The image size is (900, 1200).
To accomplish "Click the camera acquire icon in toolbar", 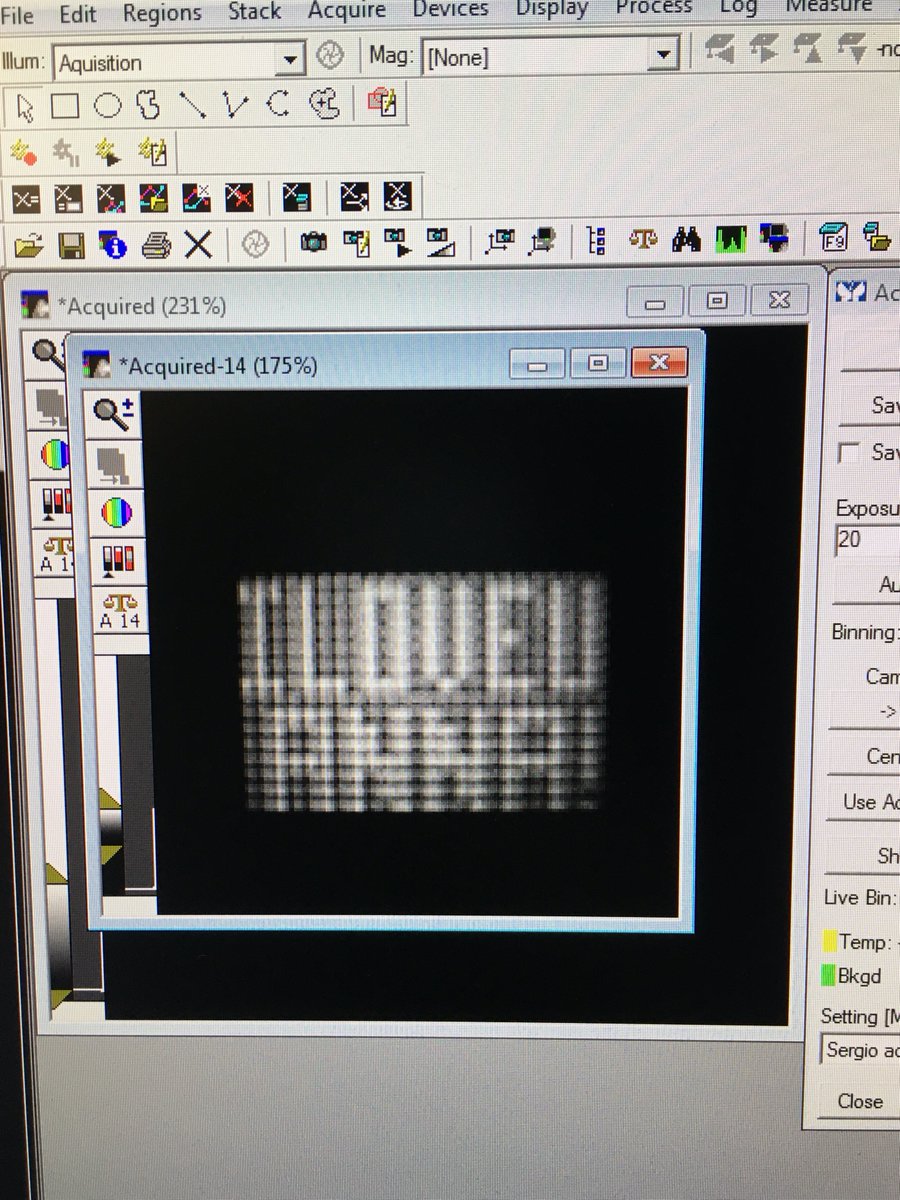I will 314,241.
